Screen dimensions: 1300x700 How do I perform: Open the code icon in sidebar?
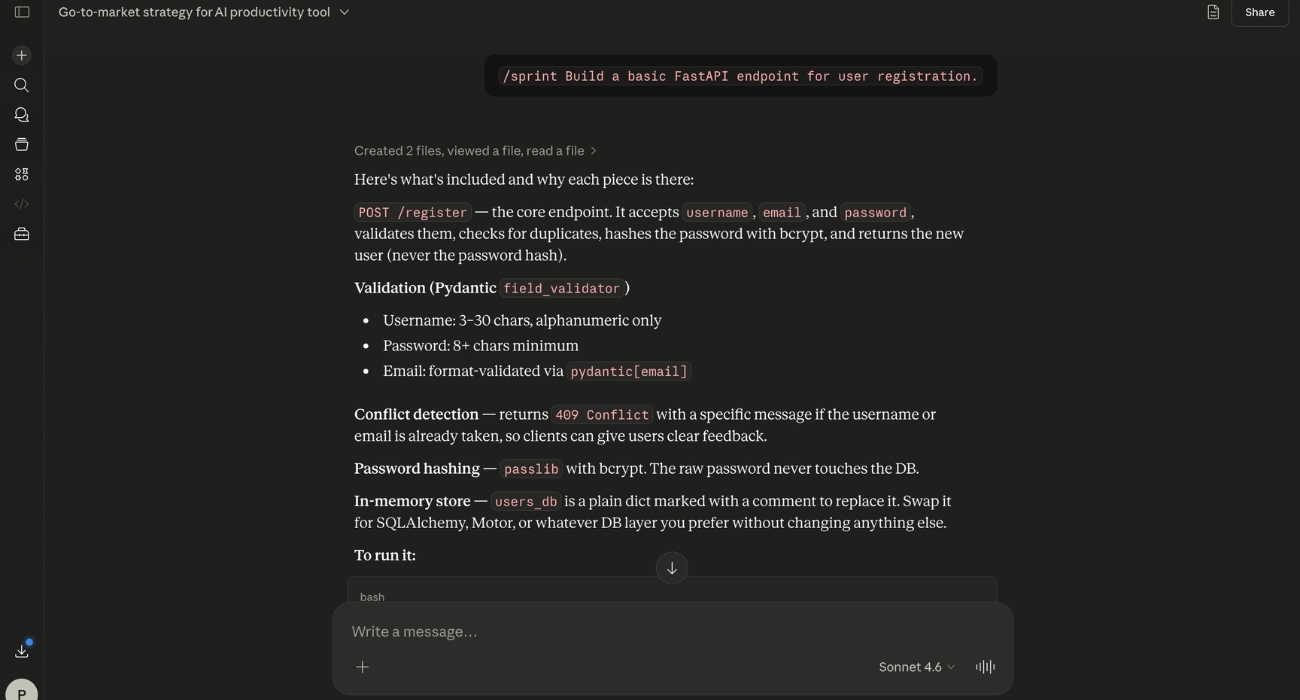22,204
